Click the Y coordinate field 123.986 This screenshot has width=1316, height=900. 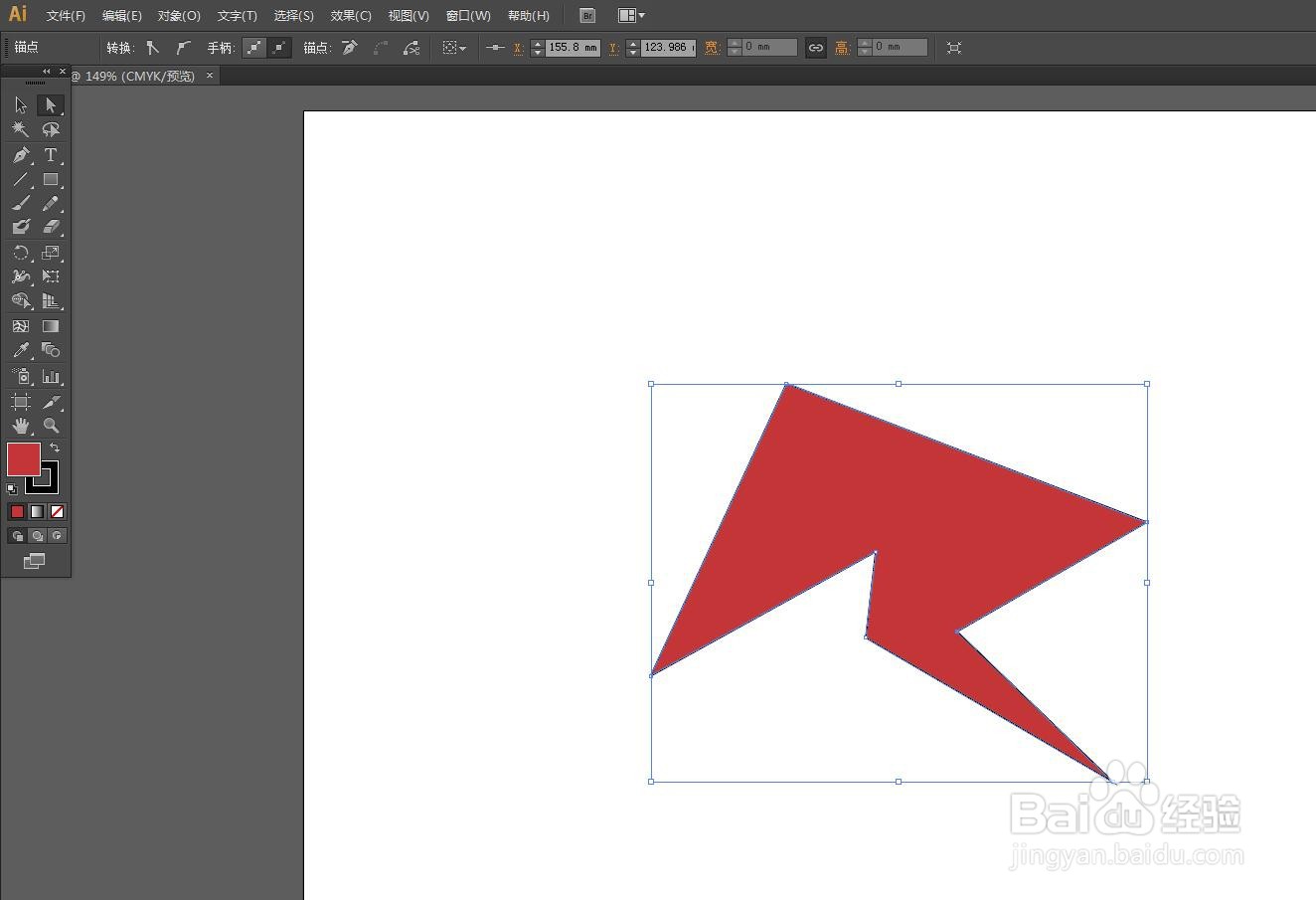coord(668,47)
